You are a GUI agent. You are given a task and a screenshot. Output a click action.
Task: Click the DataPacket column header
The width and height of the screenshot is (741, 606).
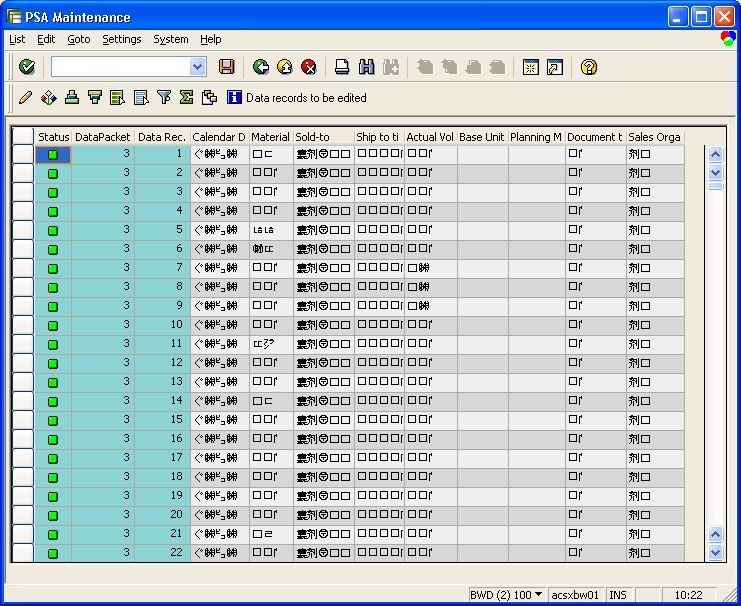click(103, 137)
